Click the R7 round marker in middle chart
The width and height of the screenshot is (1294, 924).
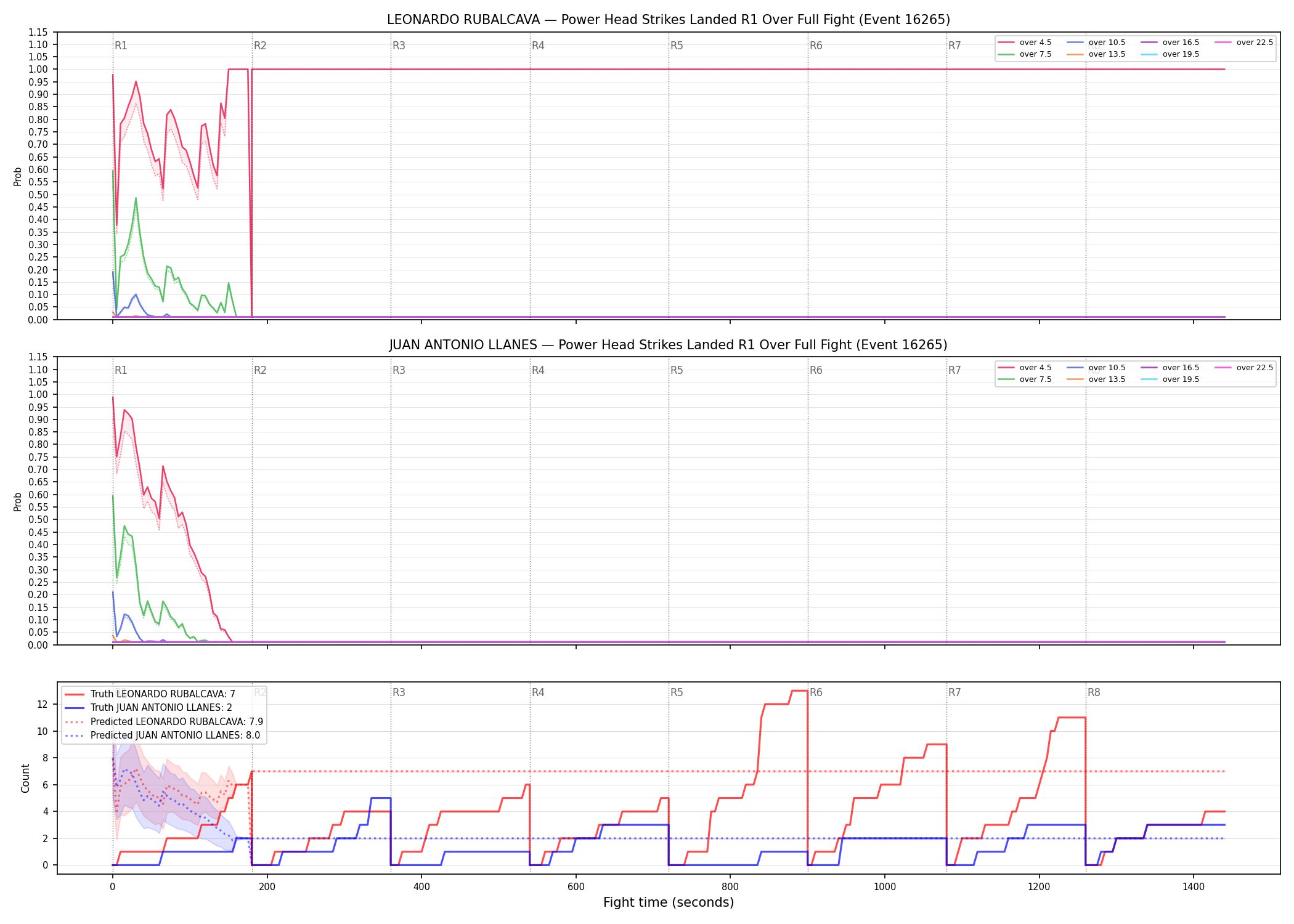click(954, 370)
